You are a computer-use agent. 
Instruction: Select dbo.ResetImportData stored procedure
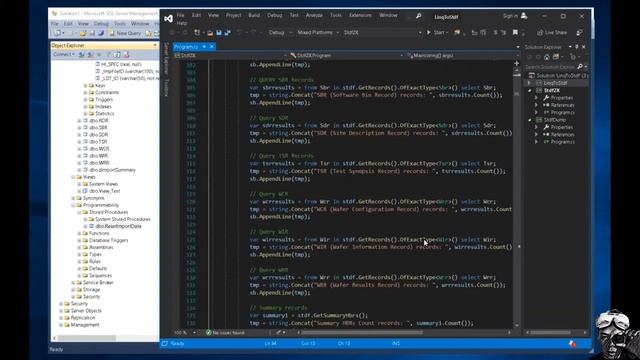coord(118,226)
